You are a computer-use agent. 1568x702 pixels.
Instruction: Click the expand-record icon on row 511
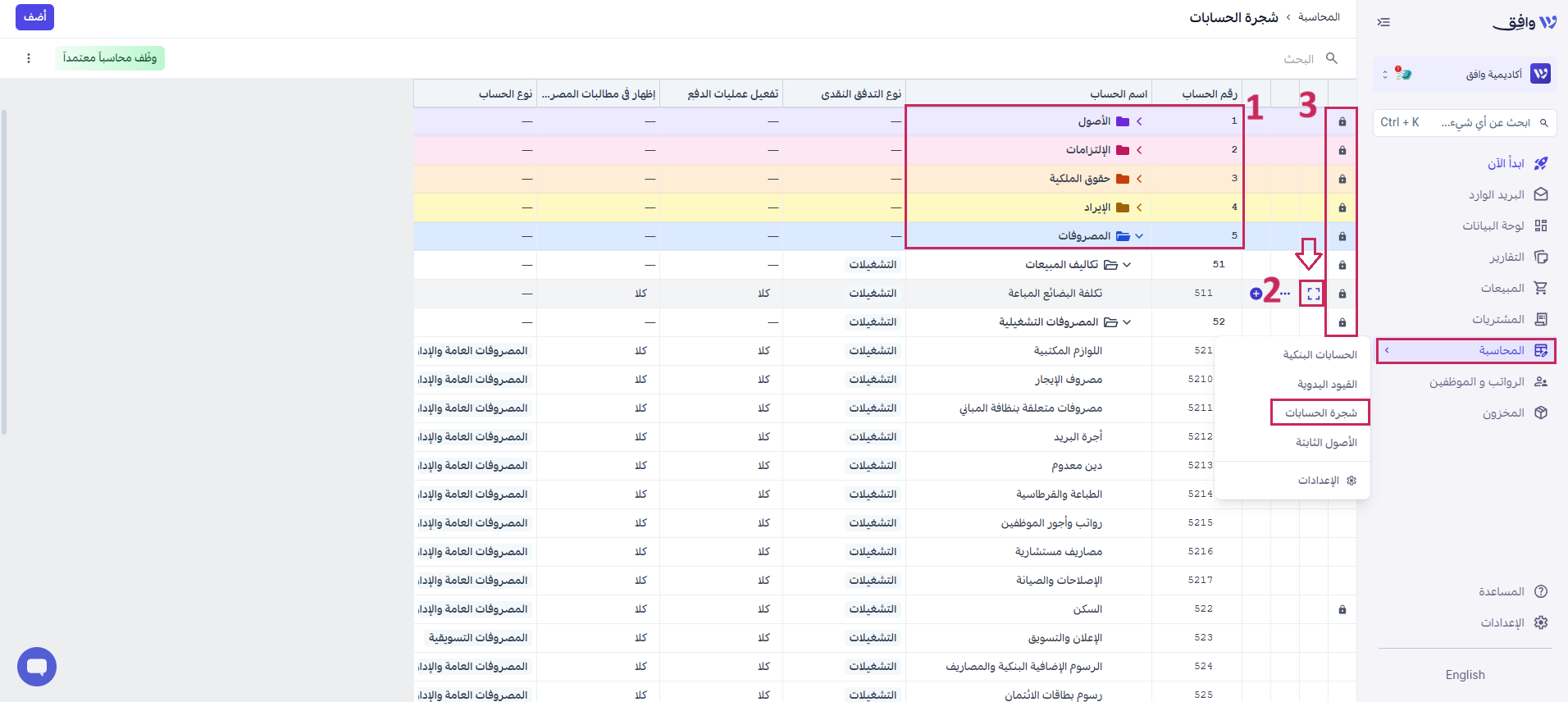tap(1314, 294)
